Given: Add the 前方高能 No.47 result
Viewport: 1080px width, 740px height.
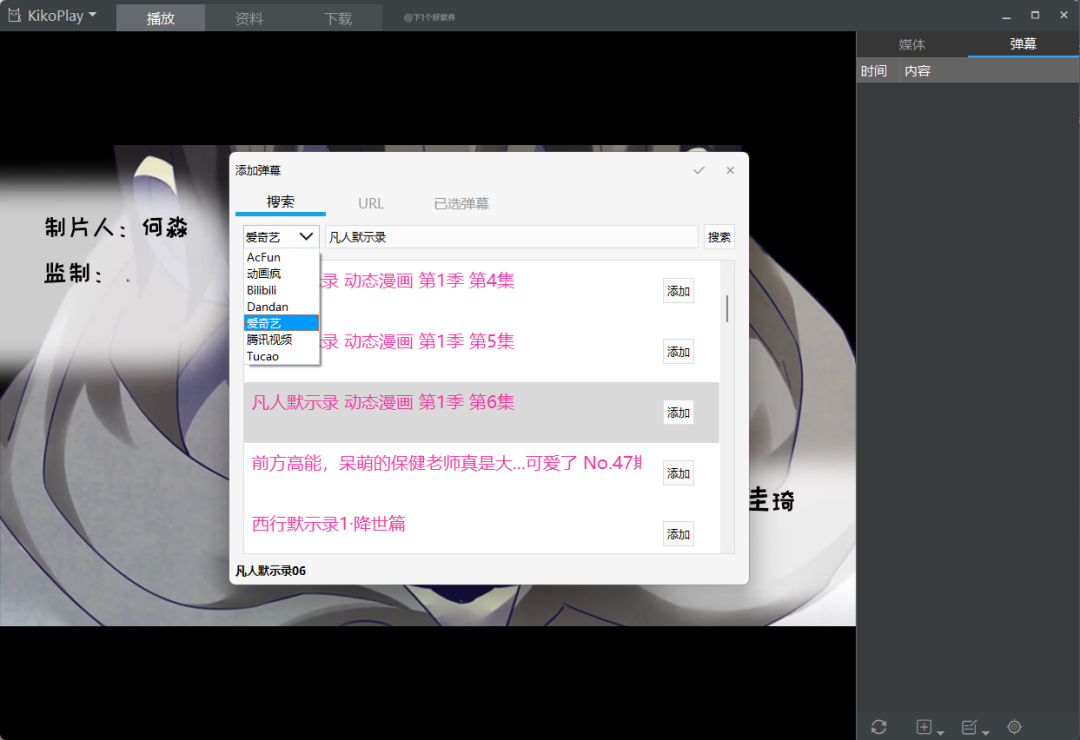Looking at the screenshot, I should 678,473.
